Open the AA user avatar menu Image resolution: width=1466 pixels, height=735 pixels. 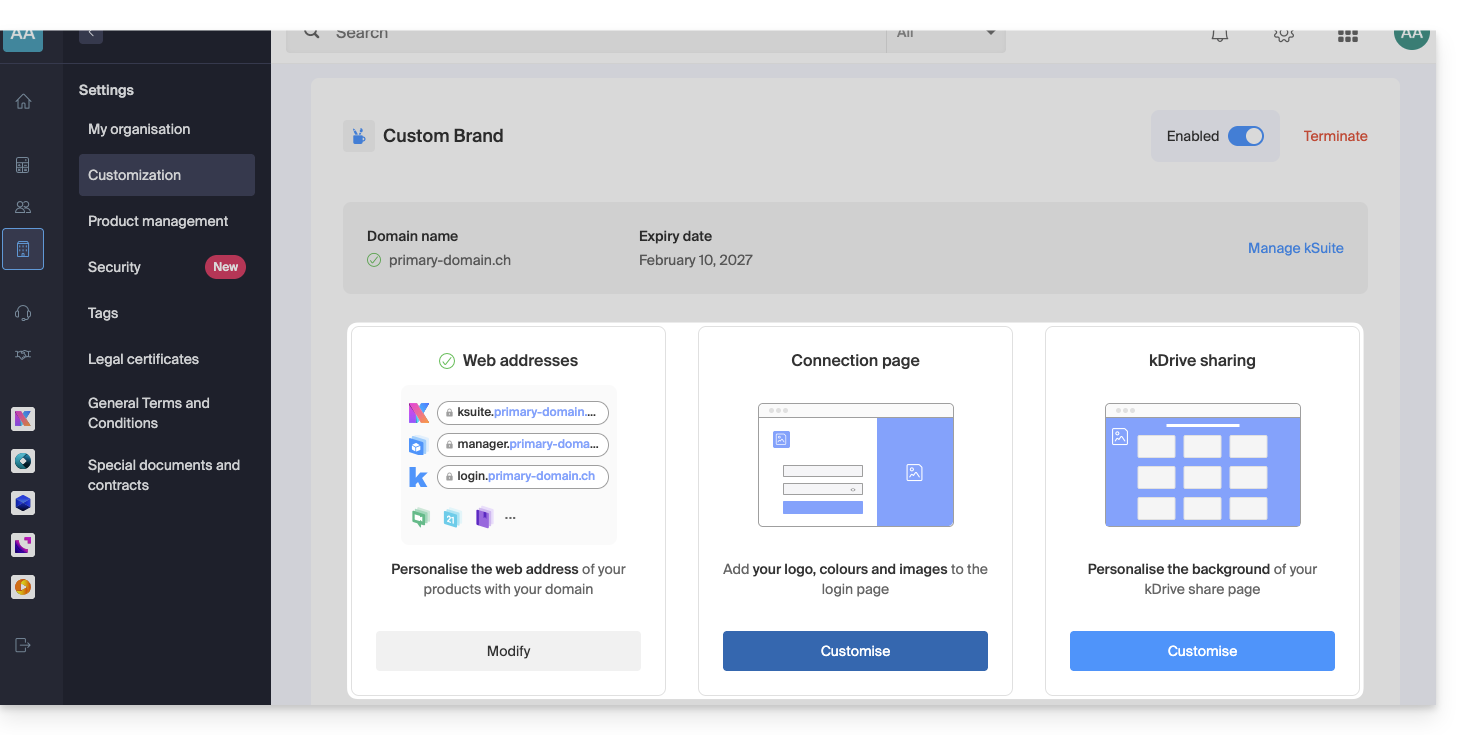tap(1411, 34)
